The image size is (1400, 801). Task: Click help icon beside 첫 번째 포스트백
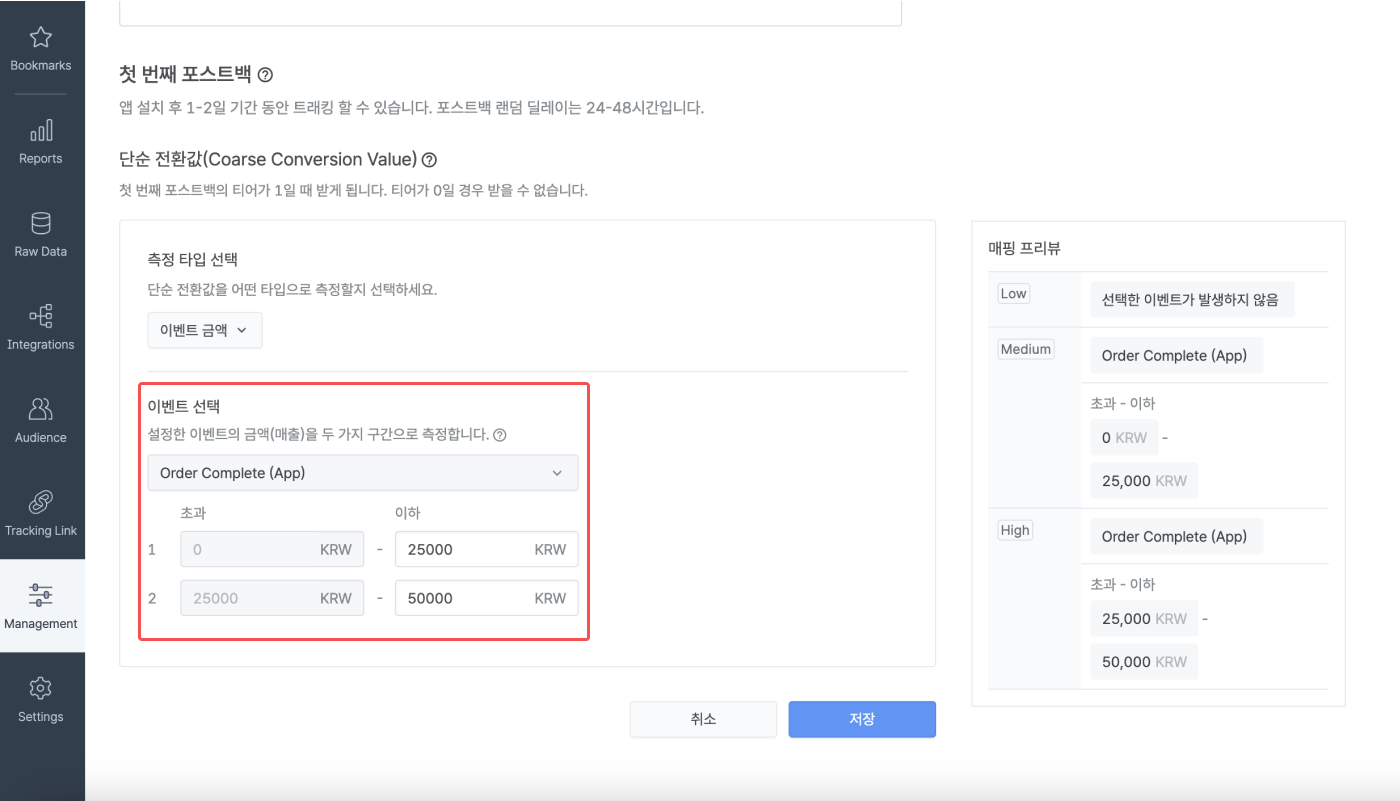(x=265, y=74)
